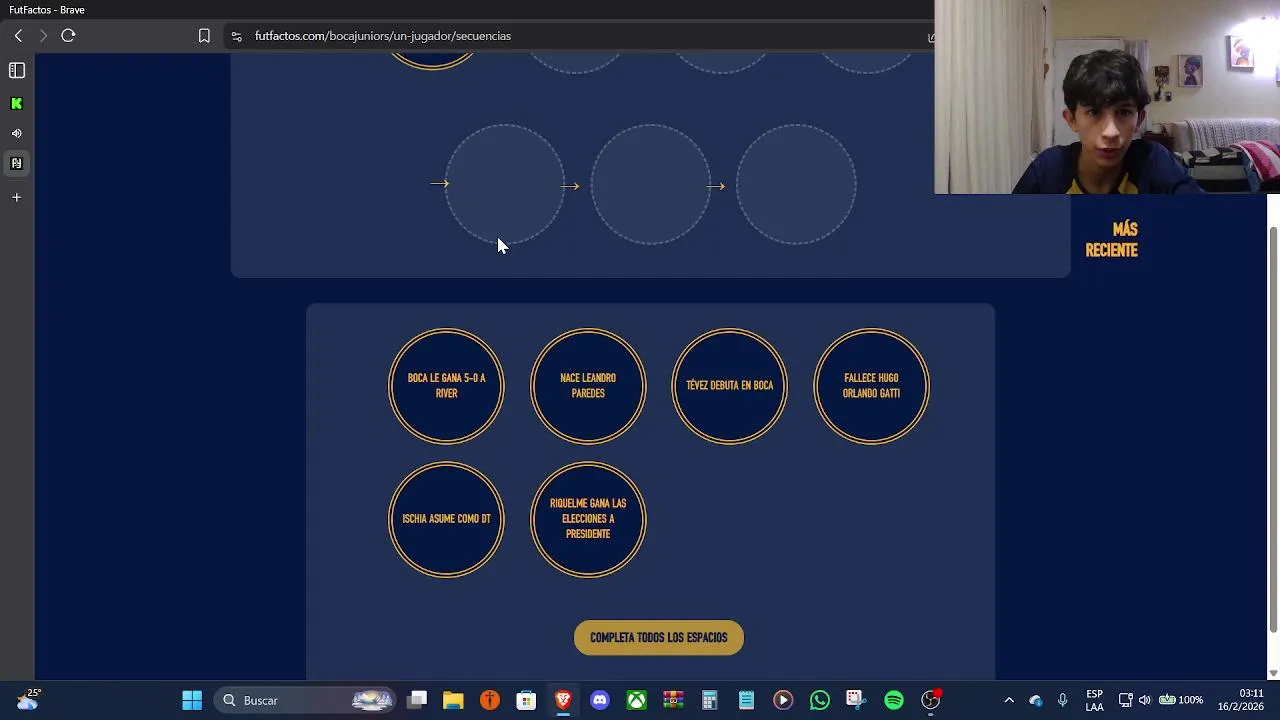
Task: Switch to Brave browser in the taskbar
Action: [x=563, y=700]
